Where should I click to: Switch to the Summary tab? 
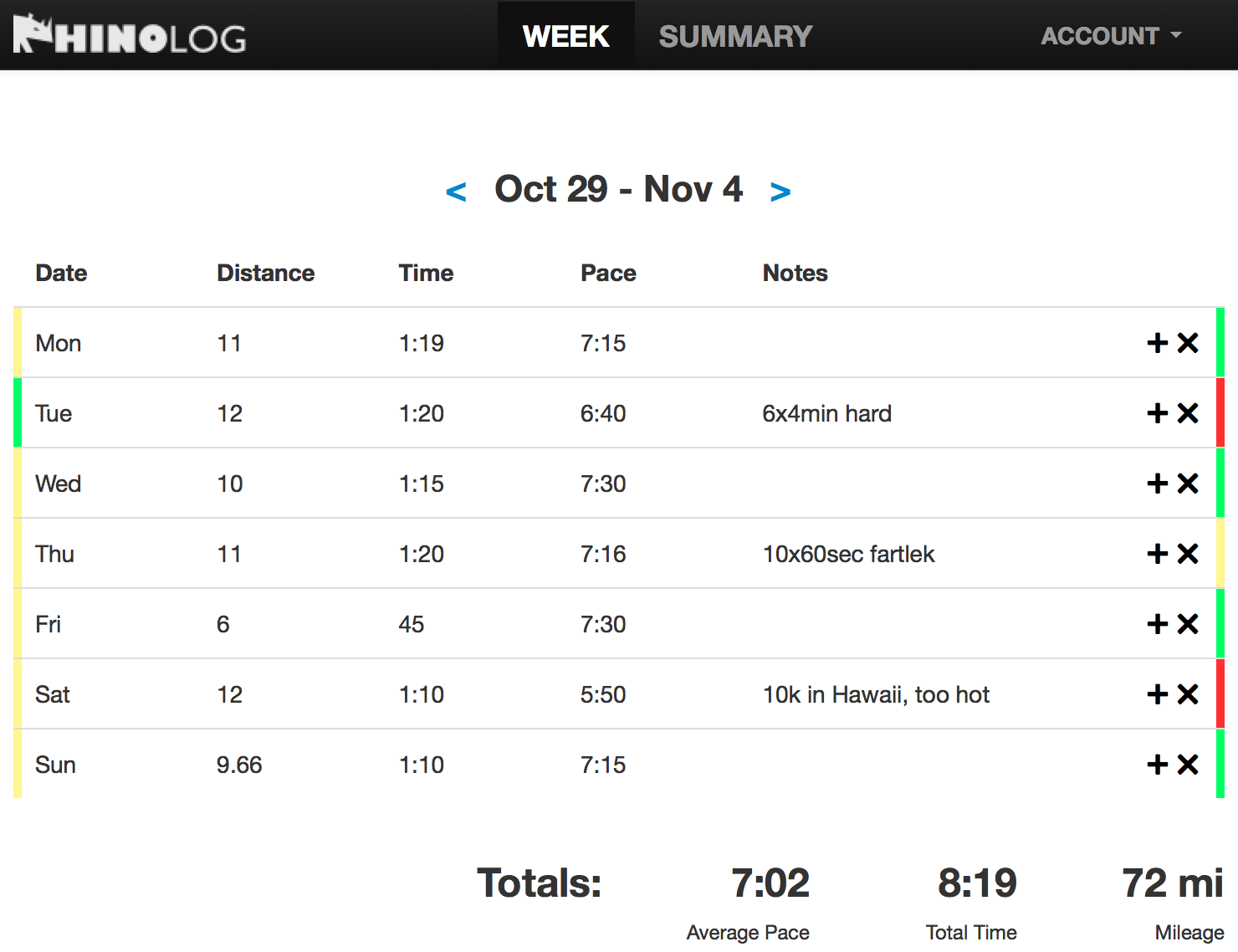pyautogui.click(x=735, y=36)
